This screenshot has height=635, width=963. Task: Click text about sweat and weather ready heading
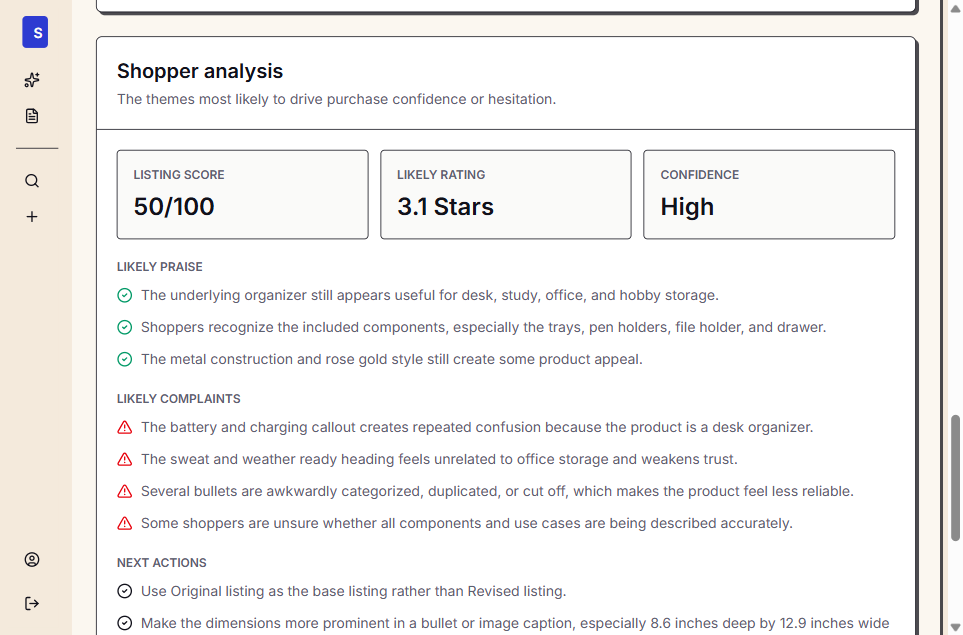[439, 459]
